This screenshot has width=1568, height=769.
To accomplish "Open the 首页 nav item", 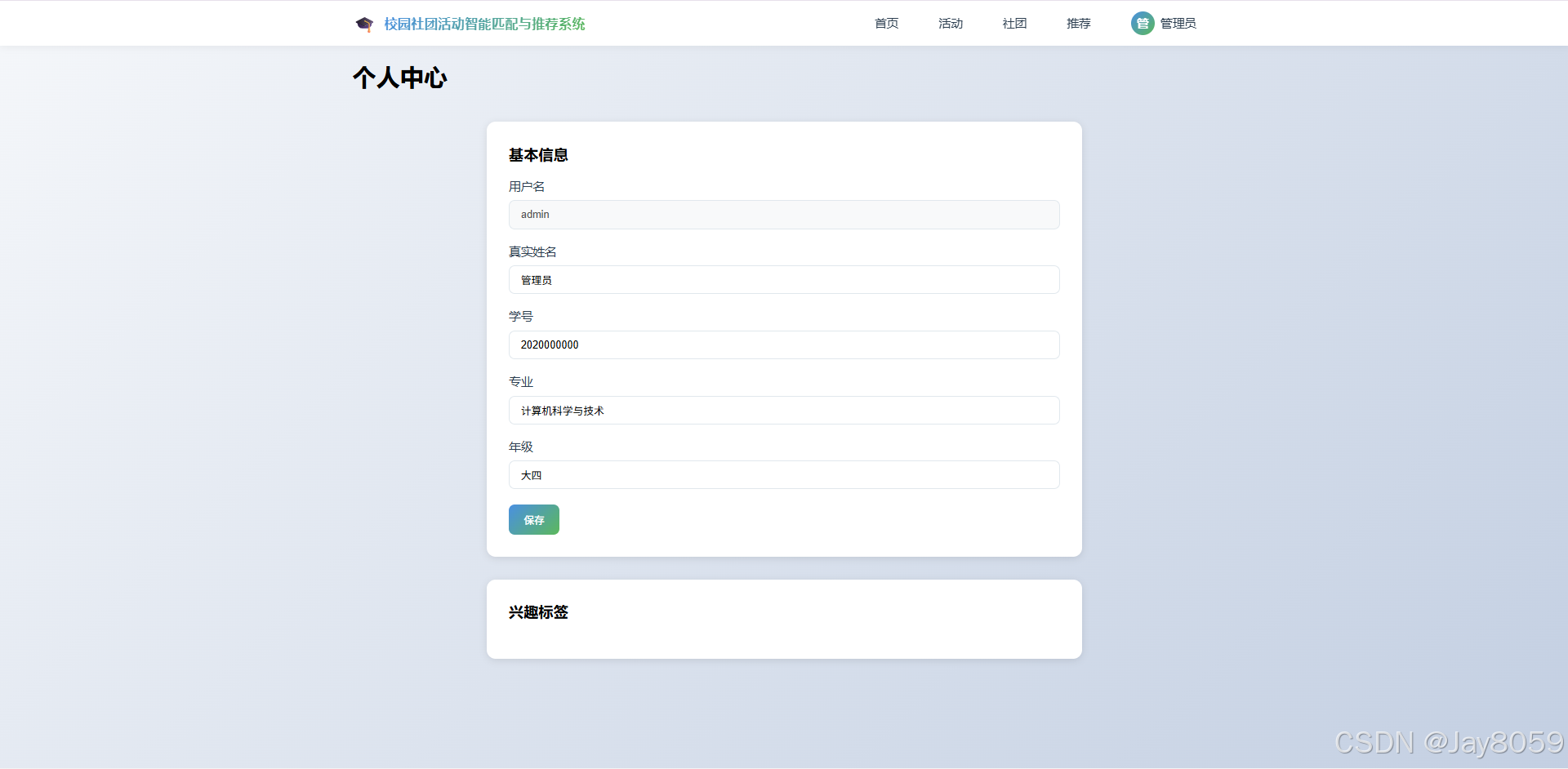I will pos(886,24).
